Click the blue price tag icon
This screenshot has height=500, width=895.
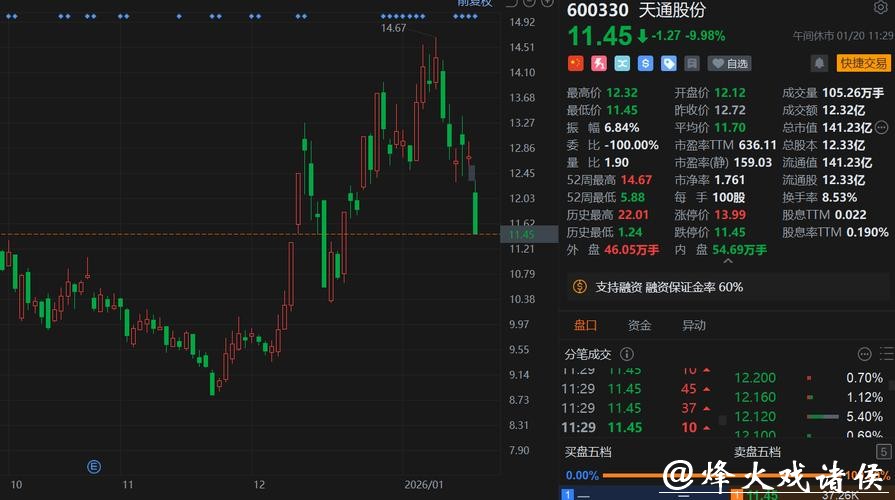pyautogui.click(x=668, y=63)
